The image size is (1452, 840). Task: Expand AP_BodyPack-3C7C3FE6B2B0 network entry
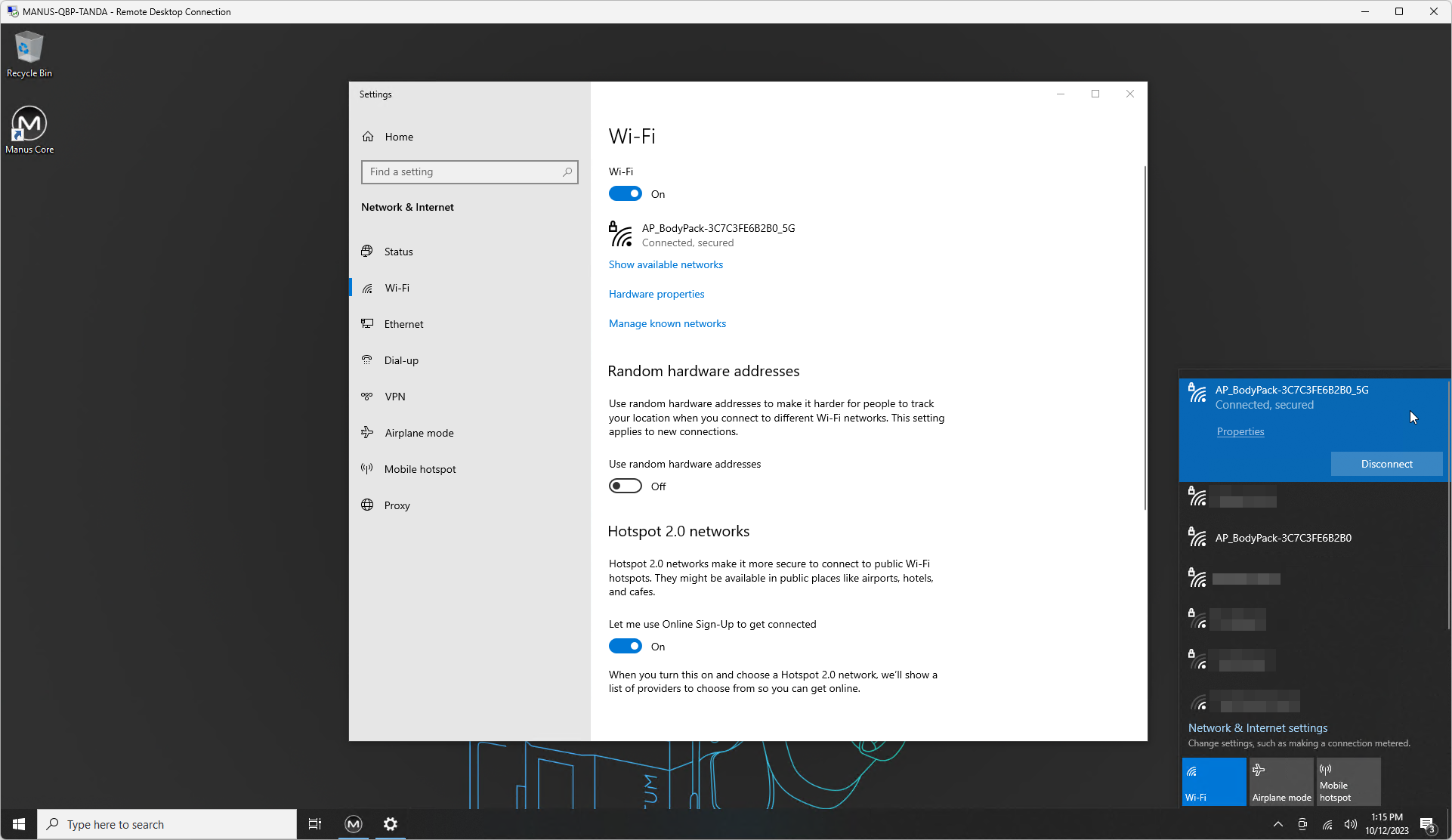click(1283, 538)
